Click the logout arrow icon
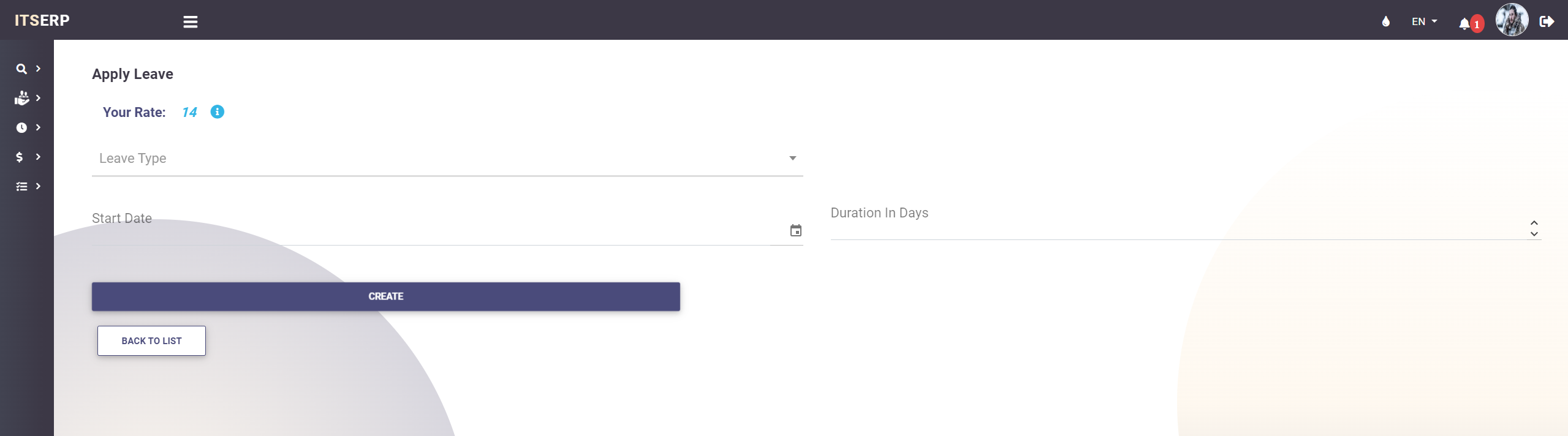Image resolution: width=1568 pixels, height=436 pixels. [1547, 21]
